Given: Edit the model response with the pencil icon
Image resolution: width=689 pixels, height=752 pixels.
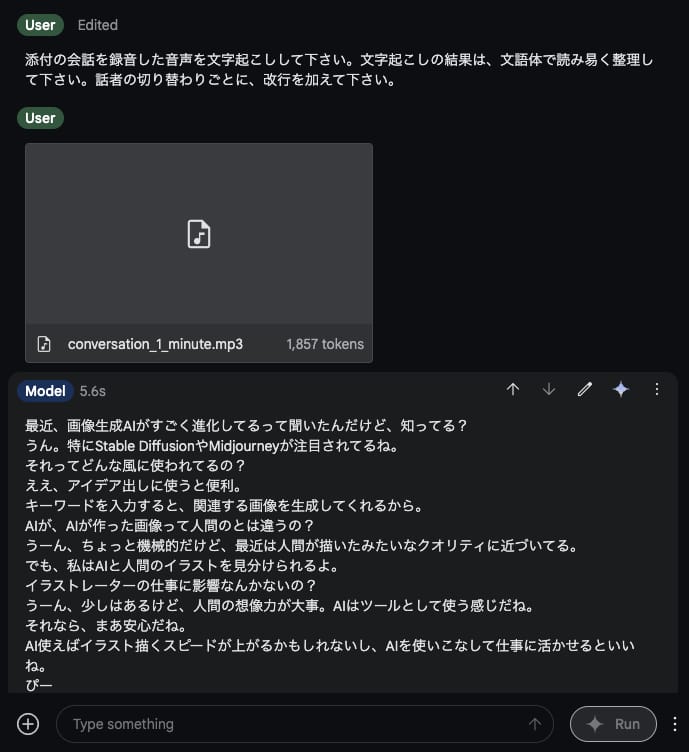Looking at the screenshot, I should coord(584,389).
